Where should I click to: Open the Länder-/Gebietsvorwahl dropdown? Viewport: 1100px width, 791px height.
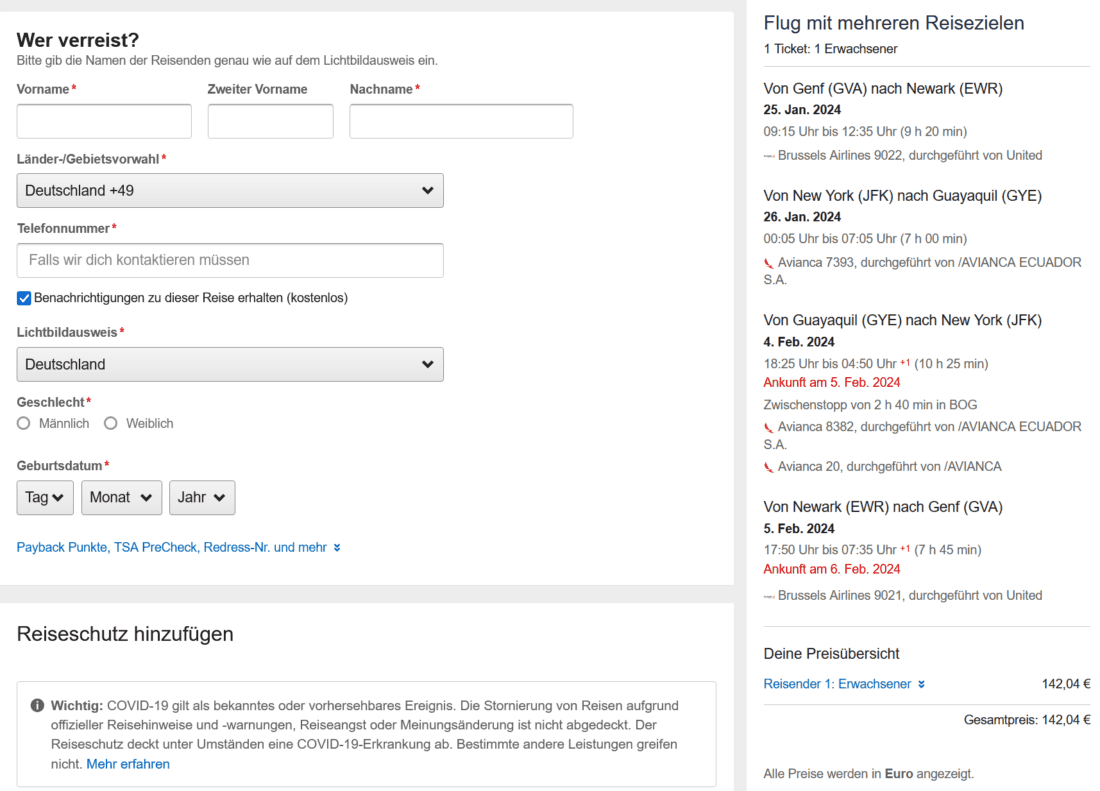click(x=230, y=190)
